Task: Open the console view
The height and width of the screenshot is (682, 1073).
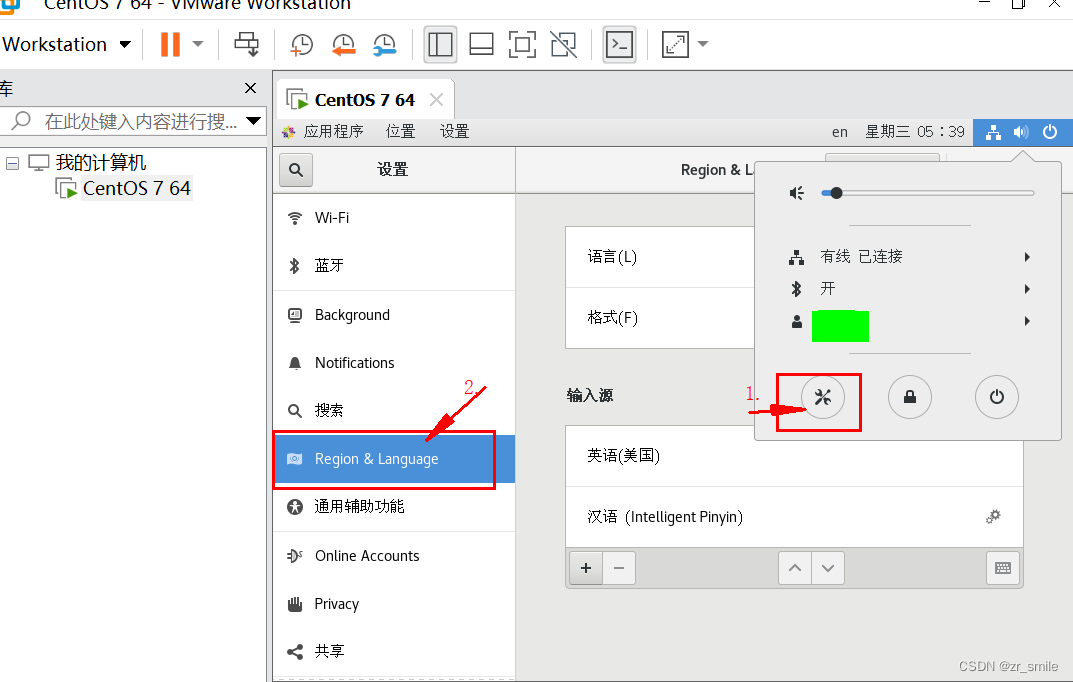Action: click(x=619, y=44)
